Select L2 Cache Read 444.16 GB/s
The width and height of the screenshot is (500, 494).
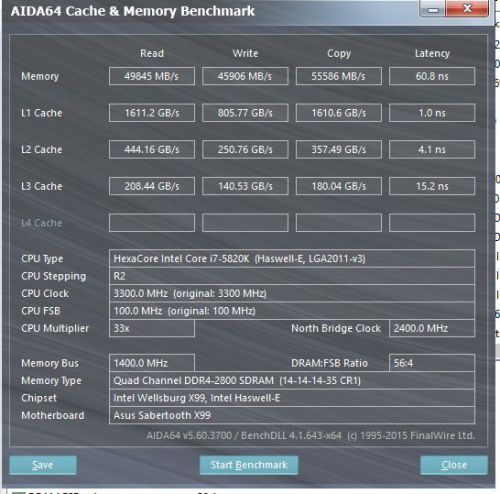pyautogui.click(x=152, y=150)
